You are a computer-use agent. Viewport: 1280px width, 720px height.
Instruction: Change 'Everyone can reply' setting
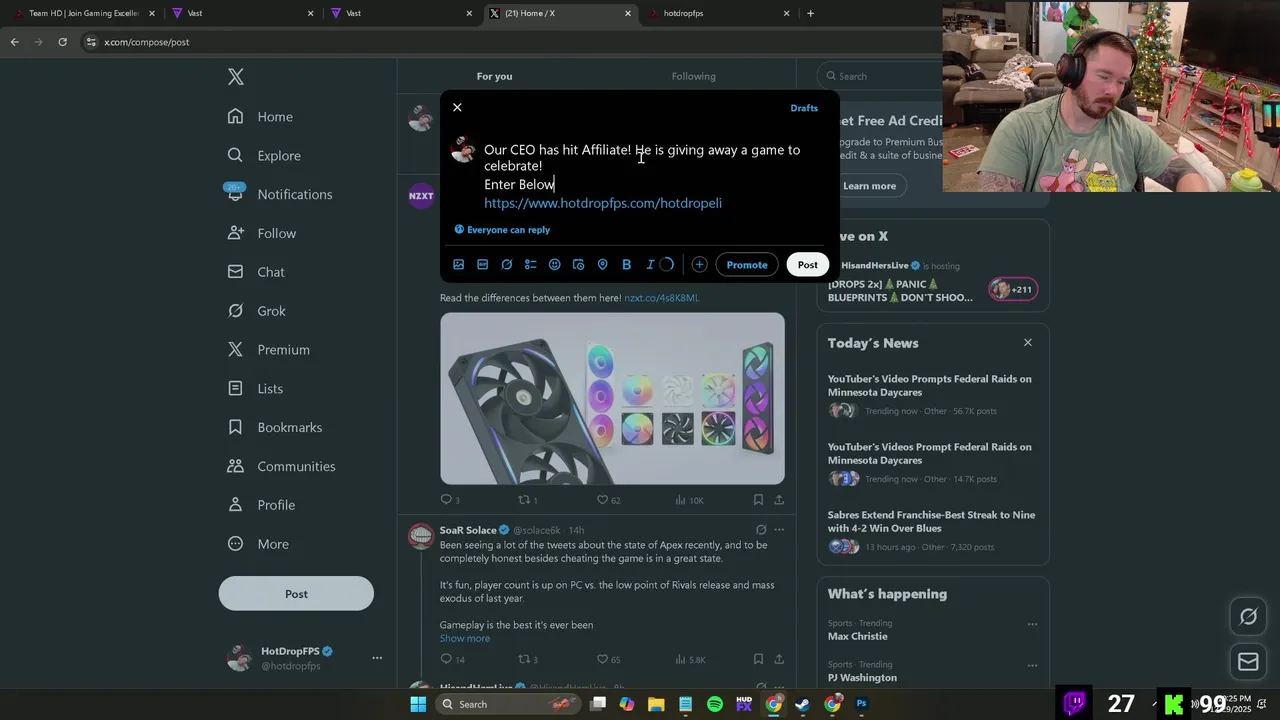click(x=502, y=230)
